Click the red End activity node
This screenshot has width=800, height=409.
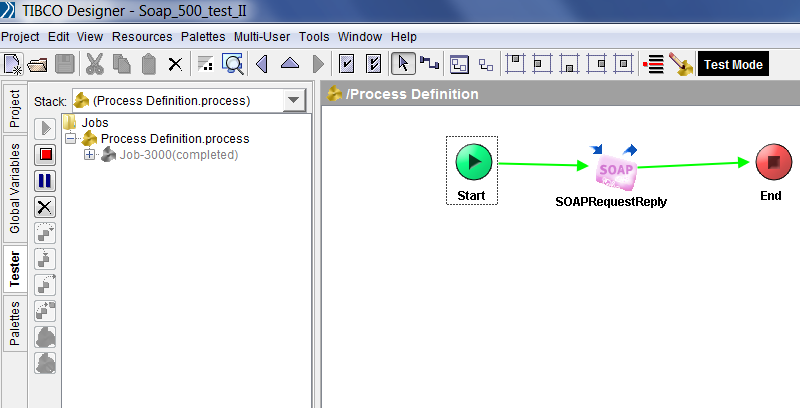point(772,162)
